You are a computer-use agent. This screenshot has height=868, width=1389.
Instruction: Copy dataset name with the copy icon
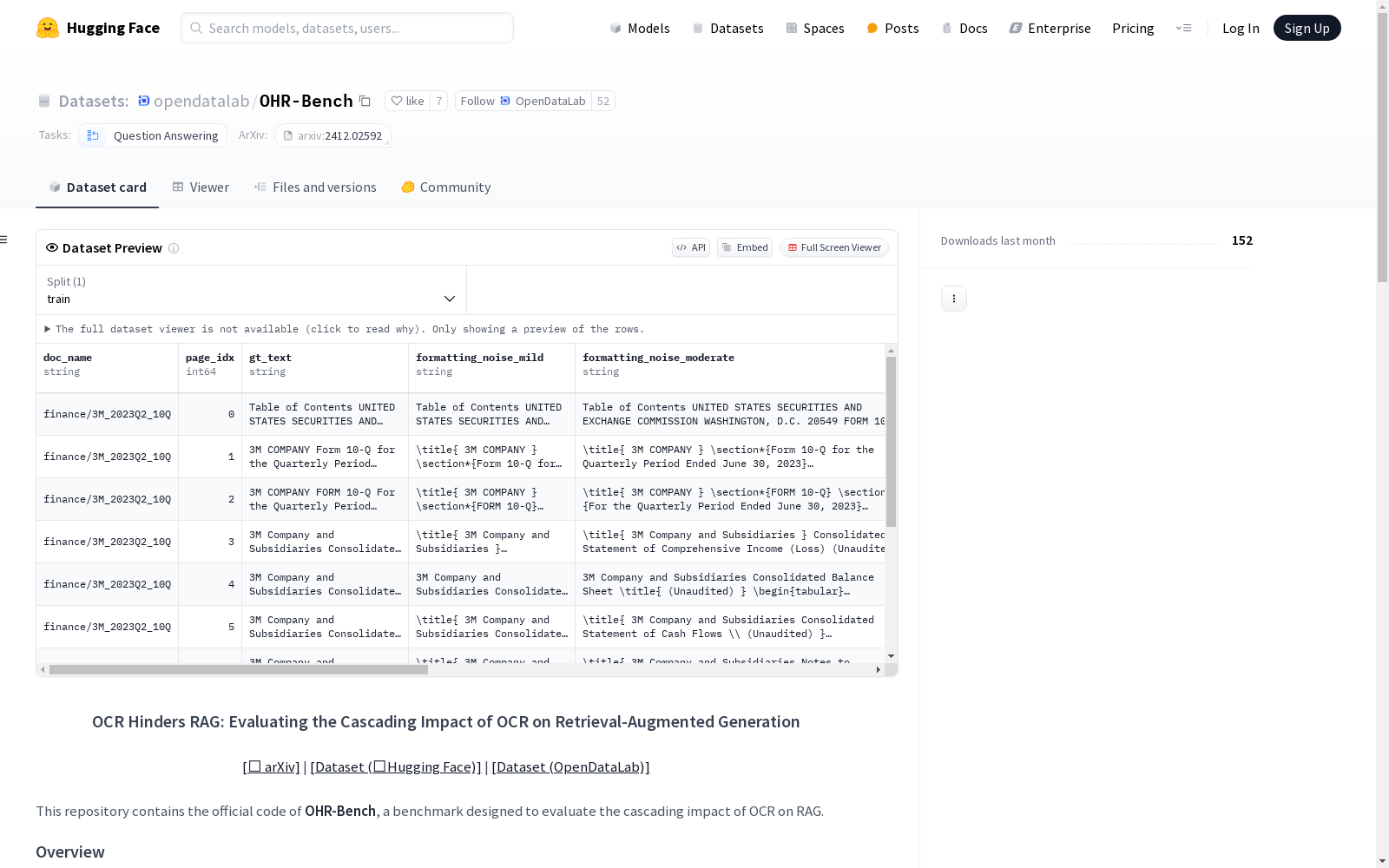(x=365, y=101)
